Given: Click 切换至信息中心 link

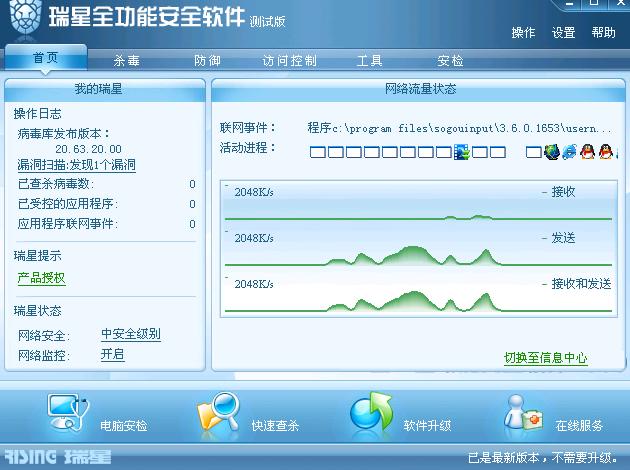Looking at the screenshot, I should coord(546,358).
